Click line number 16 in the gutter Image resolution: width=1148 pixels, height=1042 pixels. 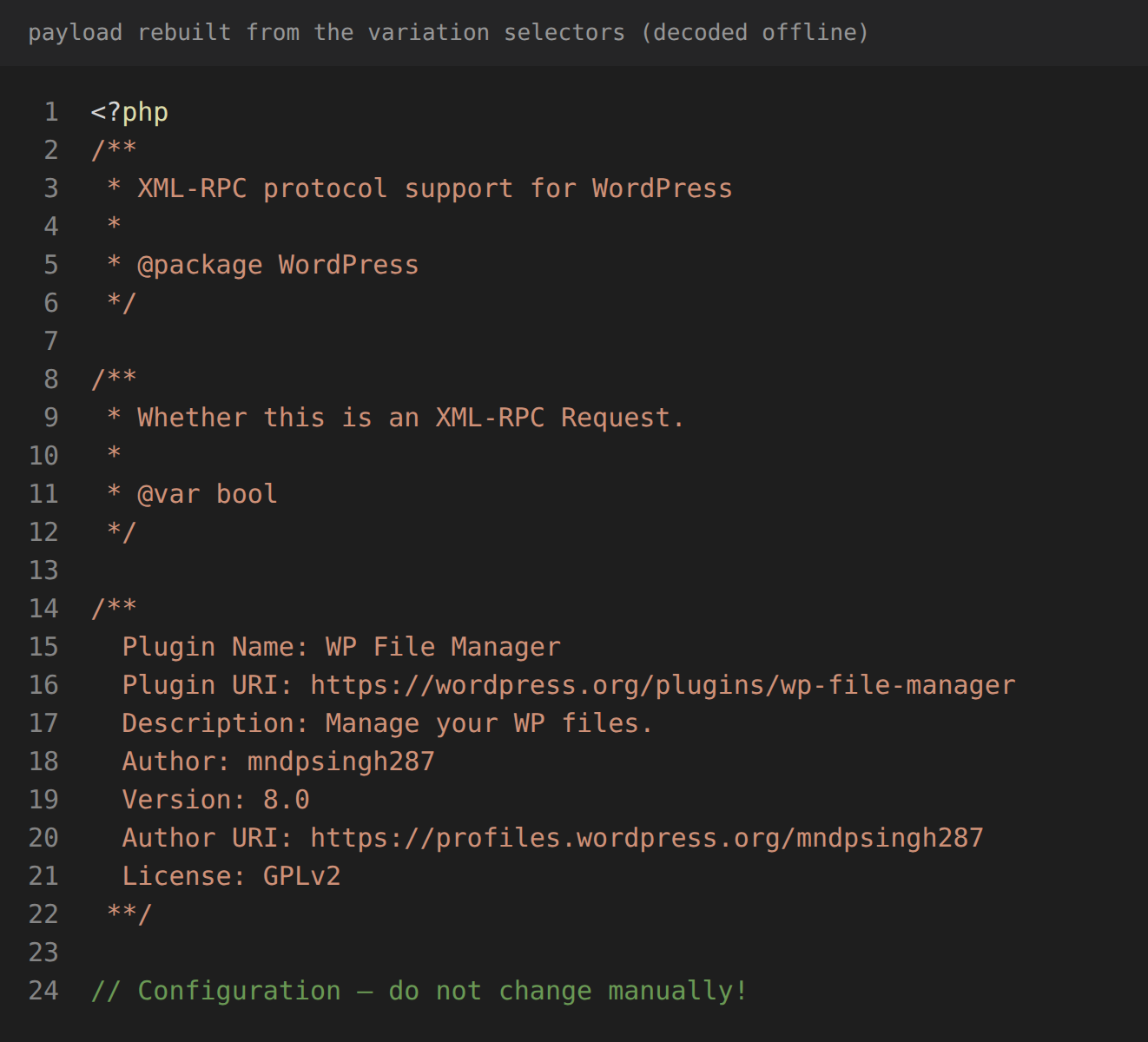pos(43,685)
